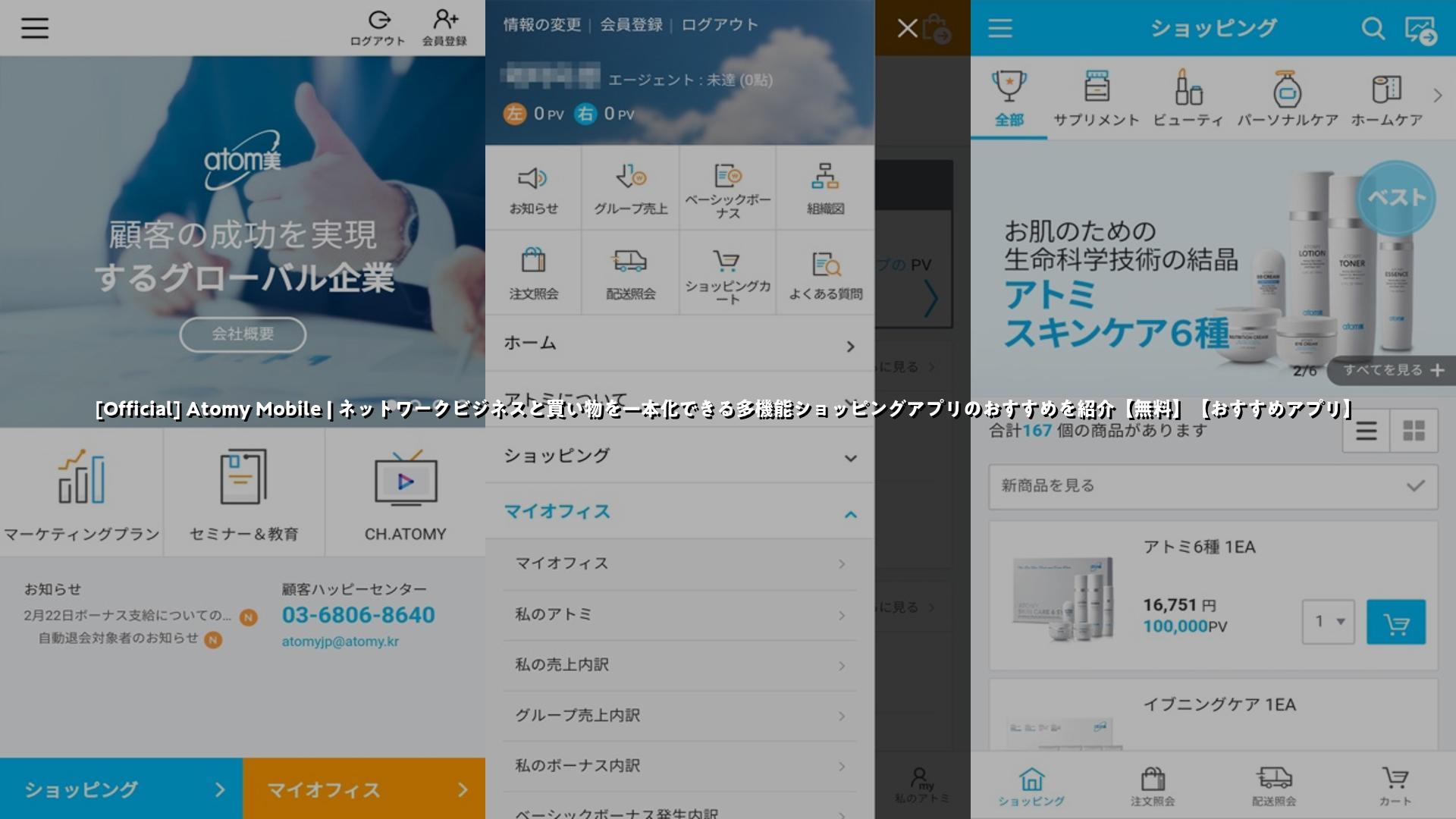The height and width of the screenshot is (819, 1456).
Task: Open イブニングケア 1EA product title
Action: [x=1219, y=704]
